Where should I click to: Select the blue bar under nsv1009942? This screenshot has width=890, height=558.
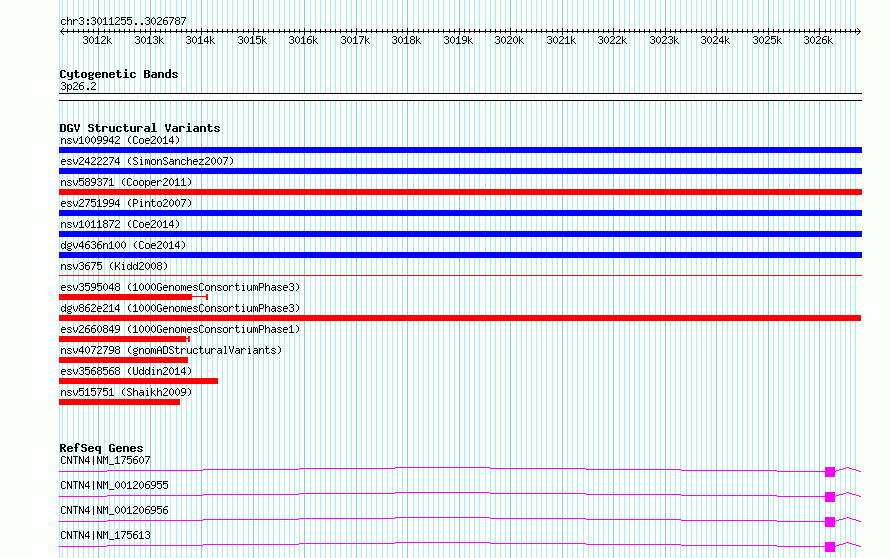point(460,150)
